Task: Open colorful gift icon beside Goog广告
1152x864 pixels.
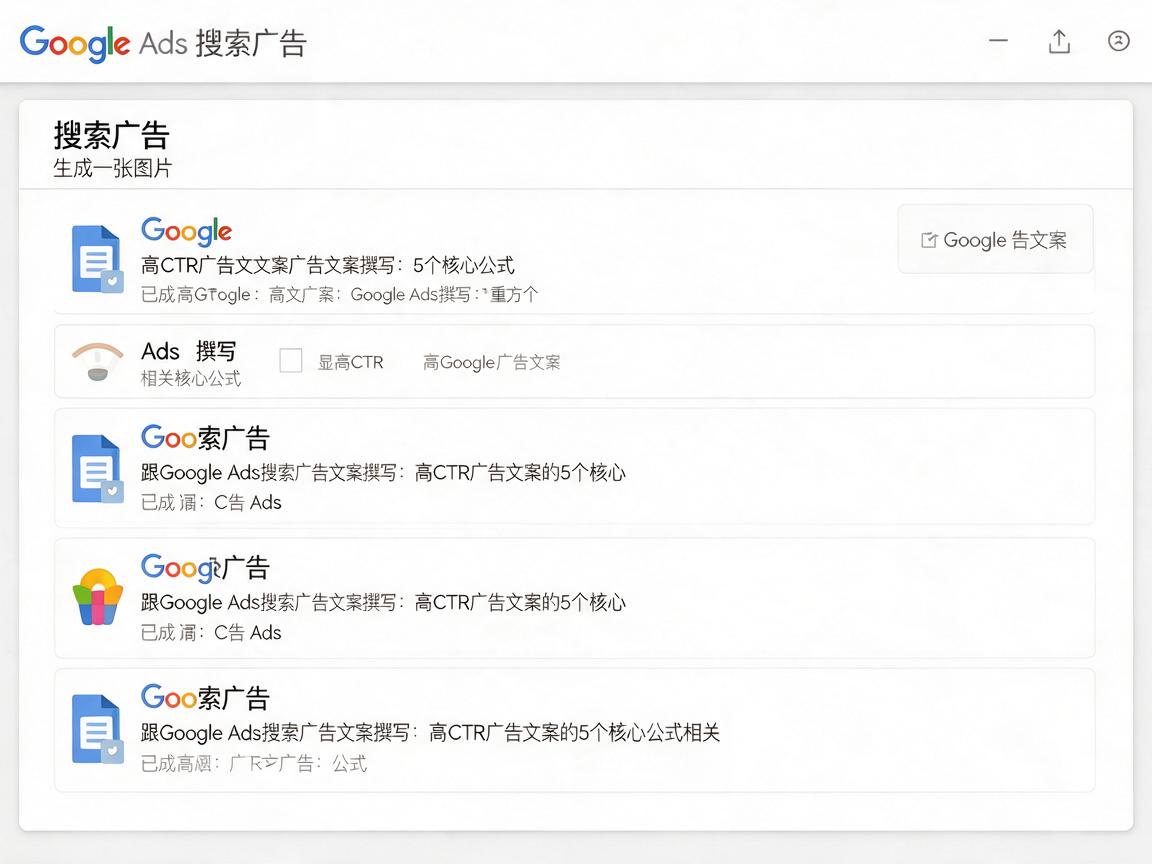Action: [97, 597]
